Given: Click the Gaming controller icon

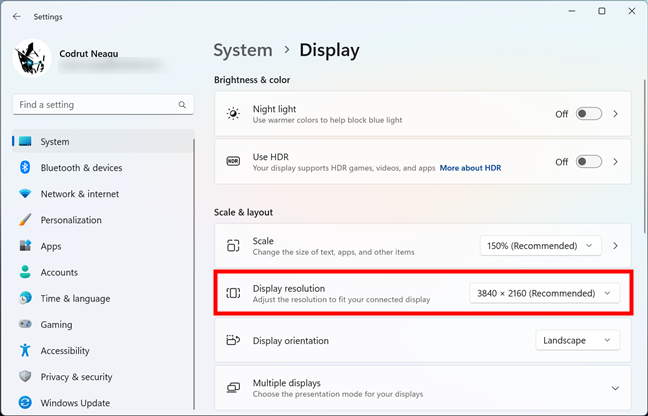Looking at the screenshot, I should (25, 325).
